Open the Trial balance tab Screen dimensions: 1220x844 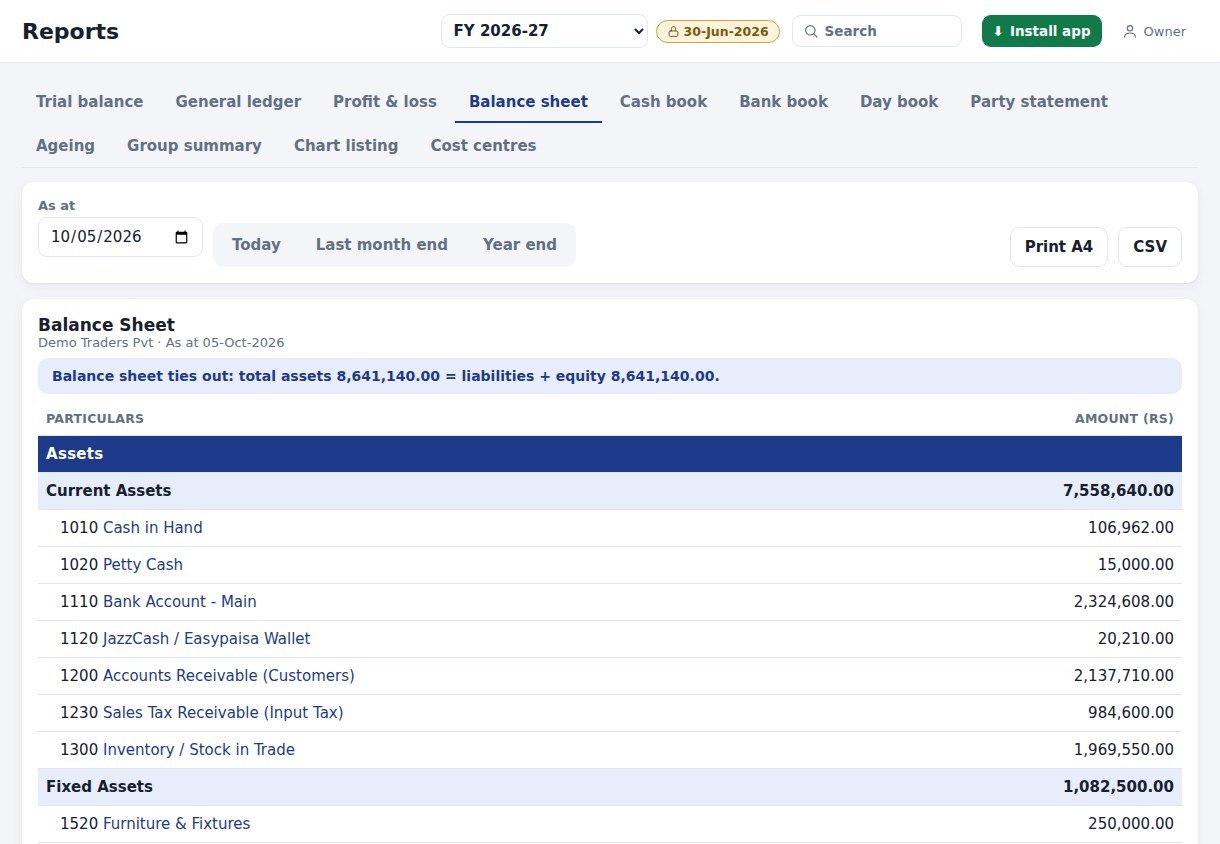[89, 101]
